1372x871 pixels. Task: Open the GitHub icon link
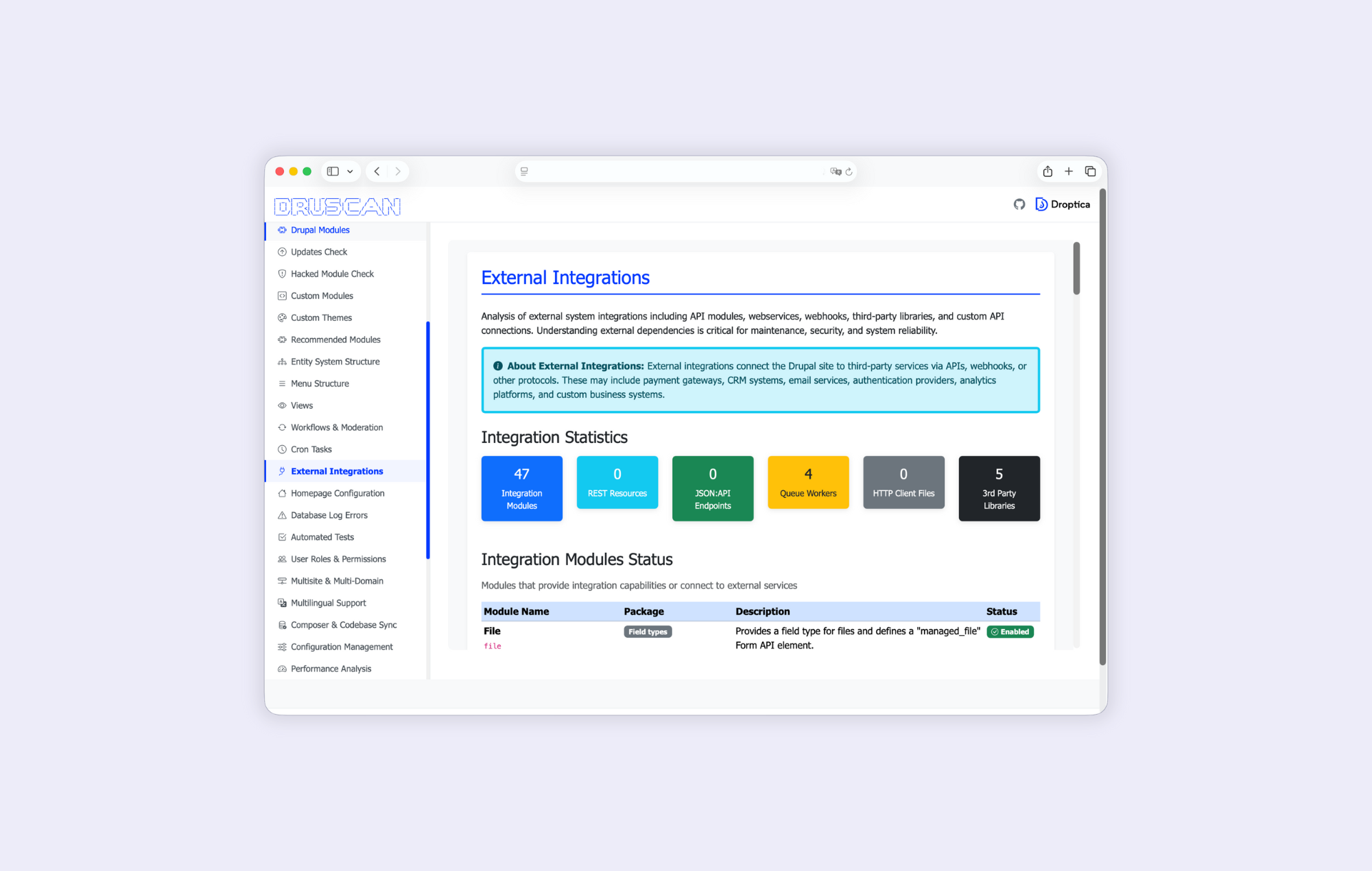coord(1019,204)
